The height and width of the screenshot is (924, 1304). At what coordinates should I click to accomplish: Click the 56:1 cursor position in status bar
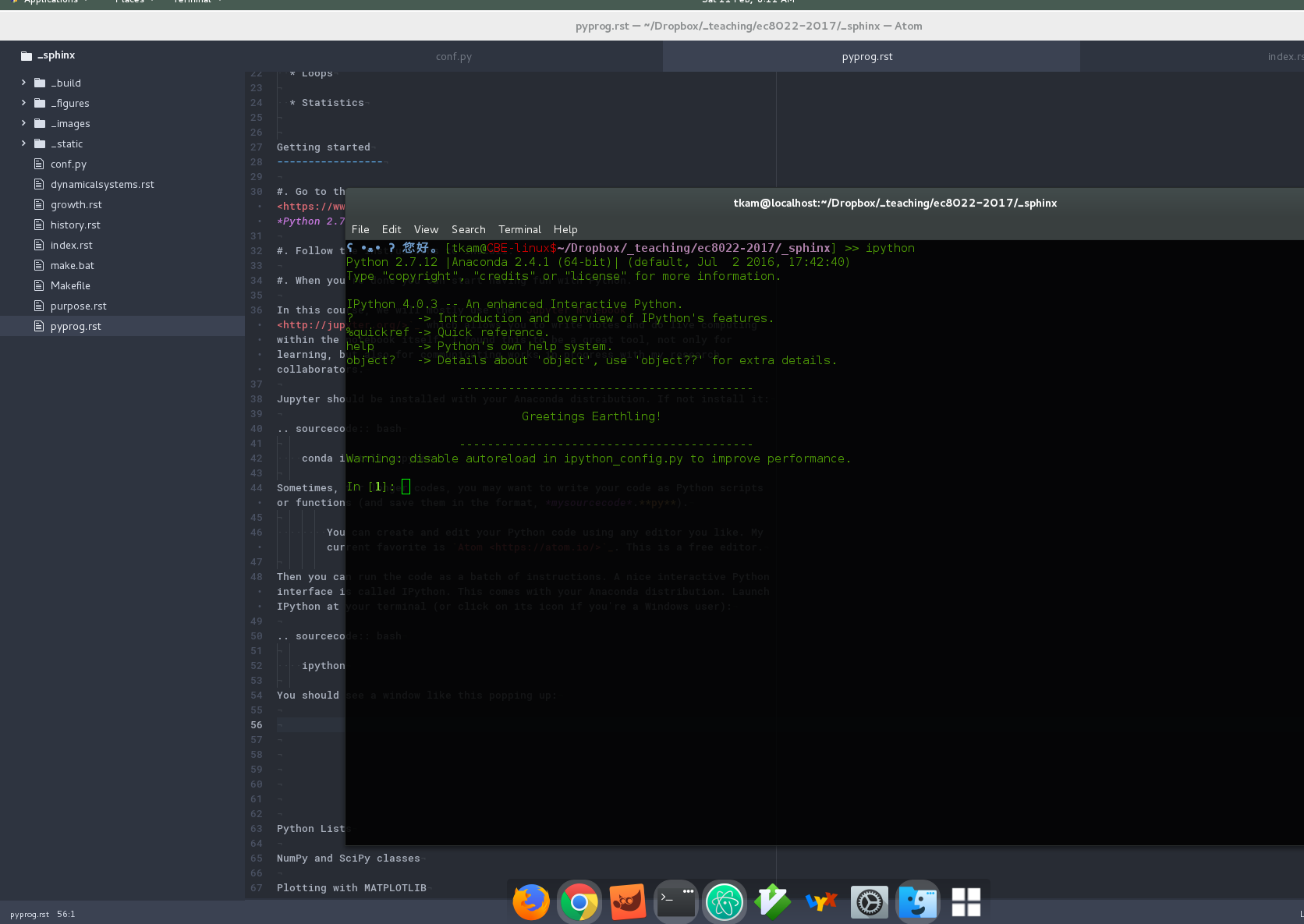coord(66,914)
